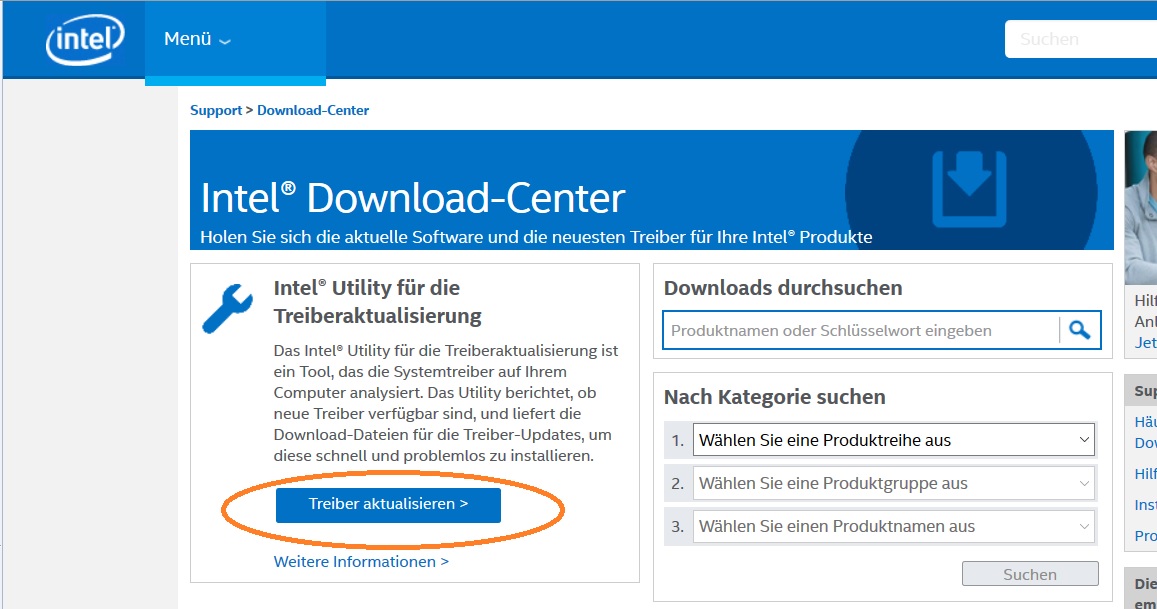Click the Produktnamen oder Schlüsselwort search field

pyautogui.click(x=860, y=331)
